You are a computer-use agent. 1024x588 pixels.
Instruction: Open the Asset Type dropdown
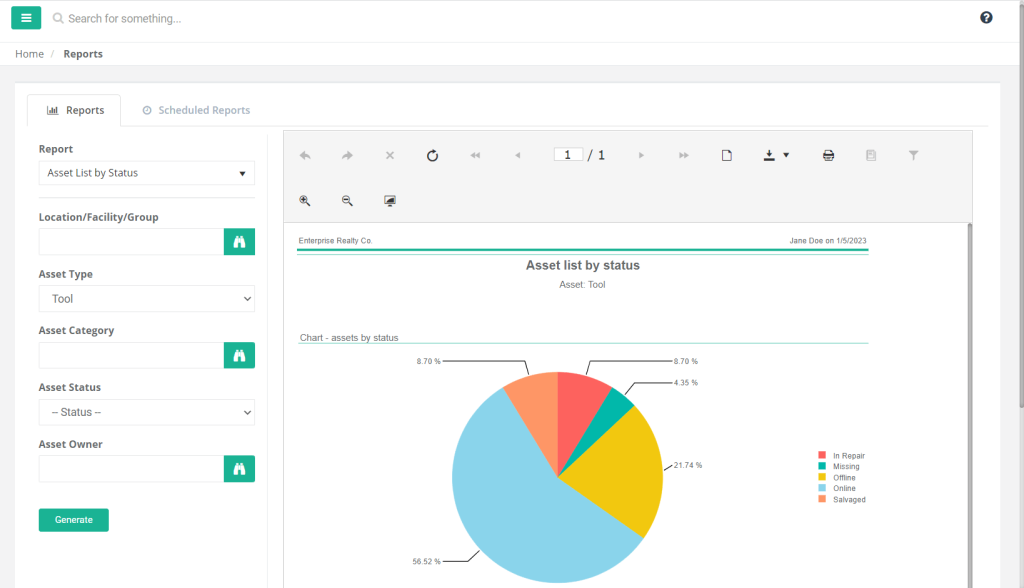pos(146,298)
